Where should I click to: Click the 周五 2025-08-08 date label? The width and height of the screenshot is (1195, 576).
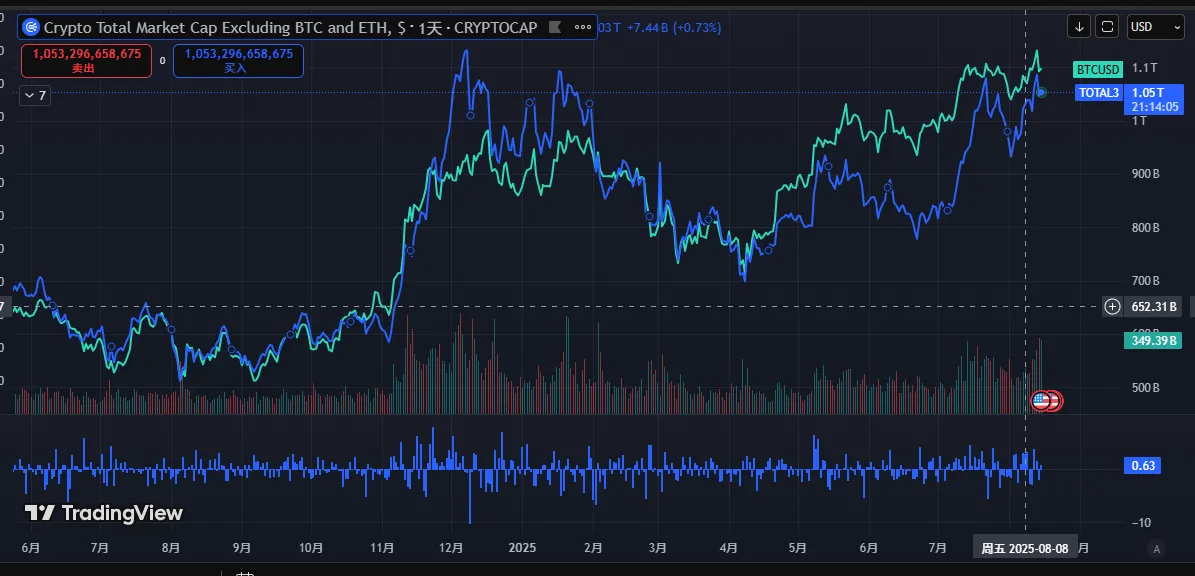click(1024, 548)
